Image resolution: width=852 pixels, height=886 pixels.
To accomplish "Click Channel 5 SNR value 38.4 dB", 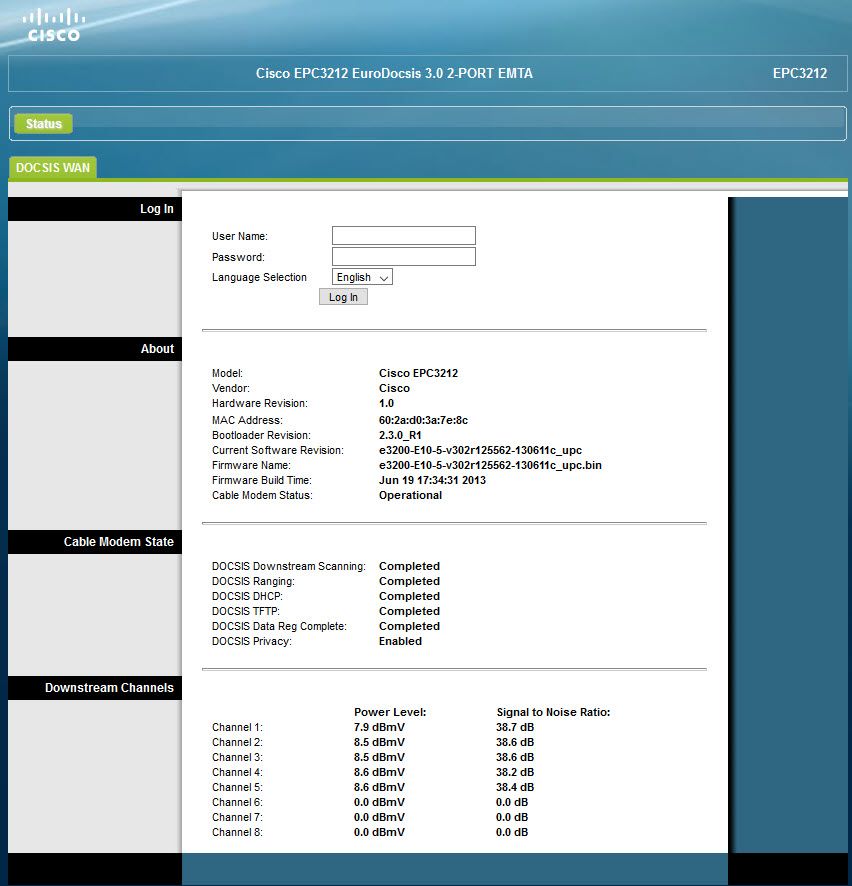I will point(515,787).
